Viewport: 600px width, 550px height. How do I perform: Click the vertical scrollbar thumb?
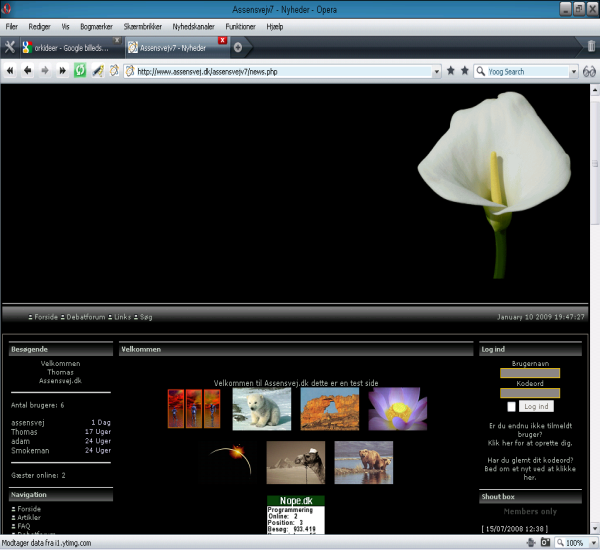pos(595,161)
